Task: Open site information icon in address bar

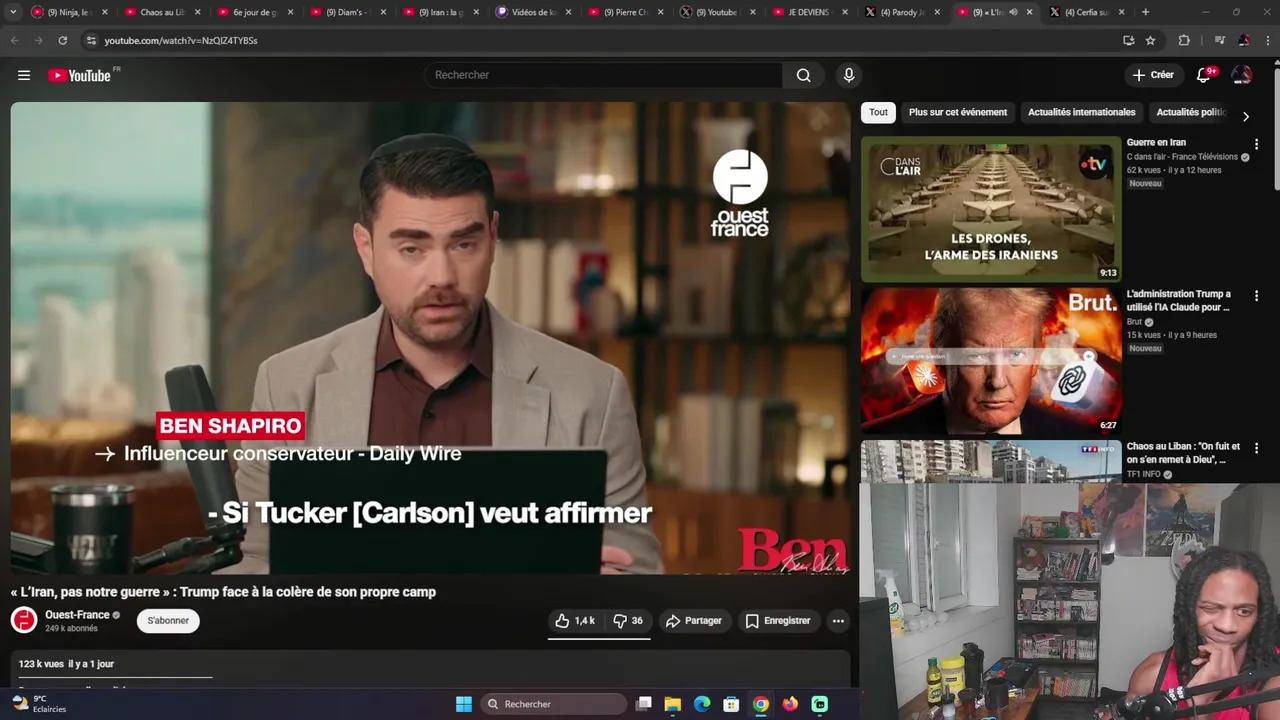Action: [x=91, y=40]
